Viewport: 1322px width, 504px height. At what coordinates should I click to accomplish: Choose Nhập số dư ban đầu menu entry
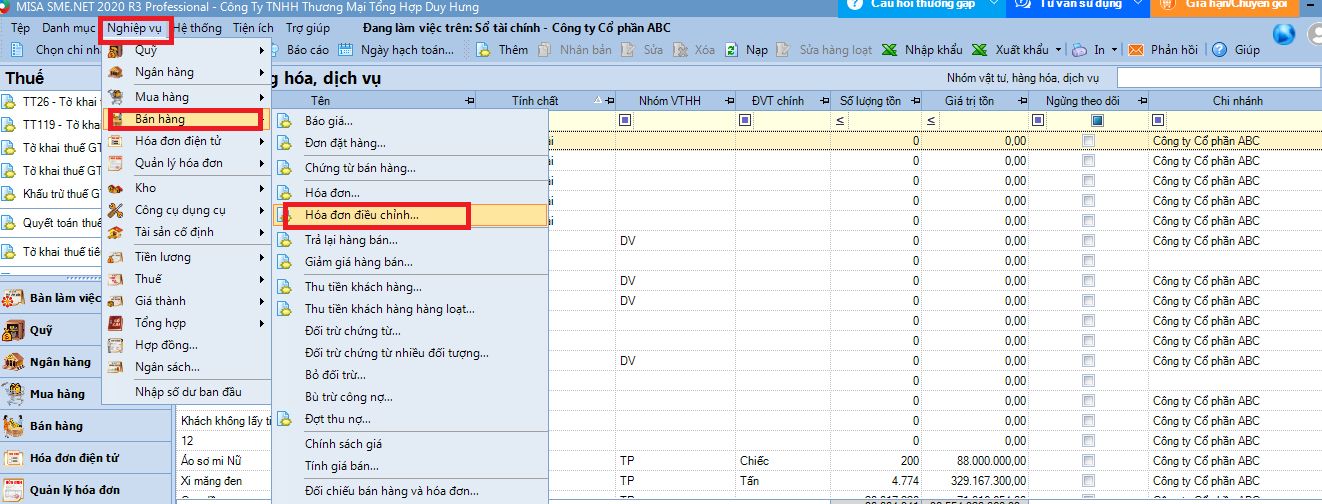click(186, 392)
